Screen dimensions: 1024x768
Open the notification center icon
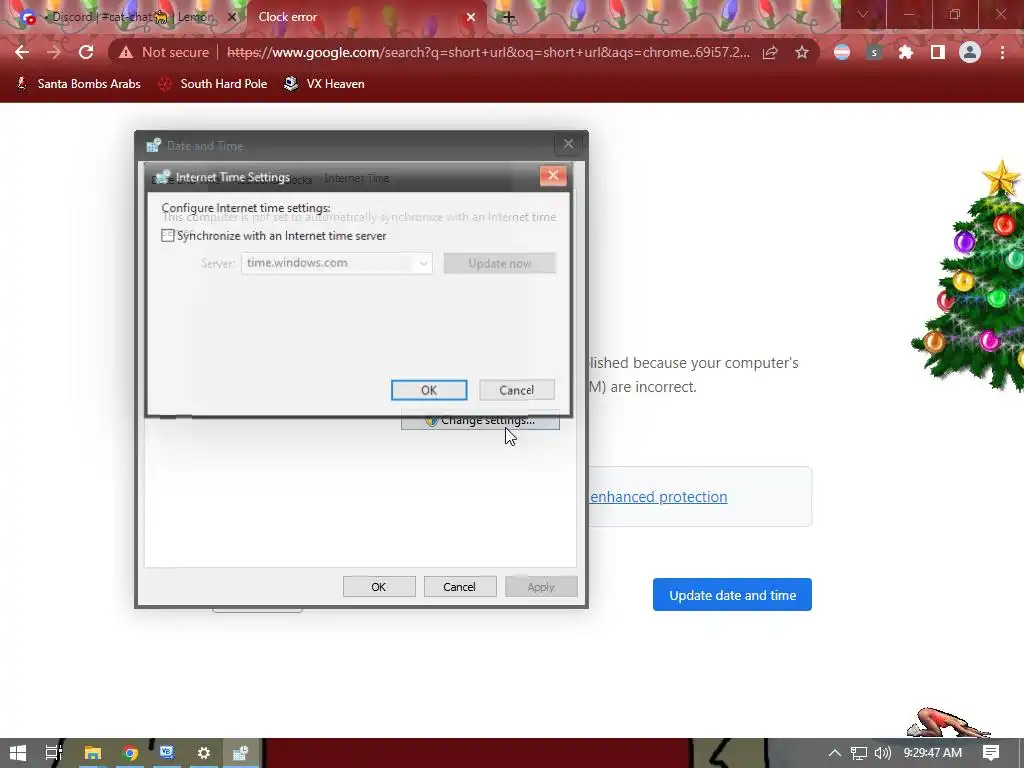(991, 753)
